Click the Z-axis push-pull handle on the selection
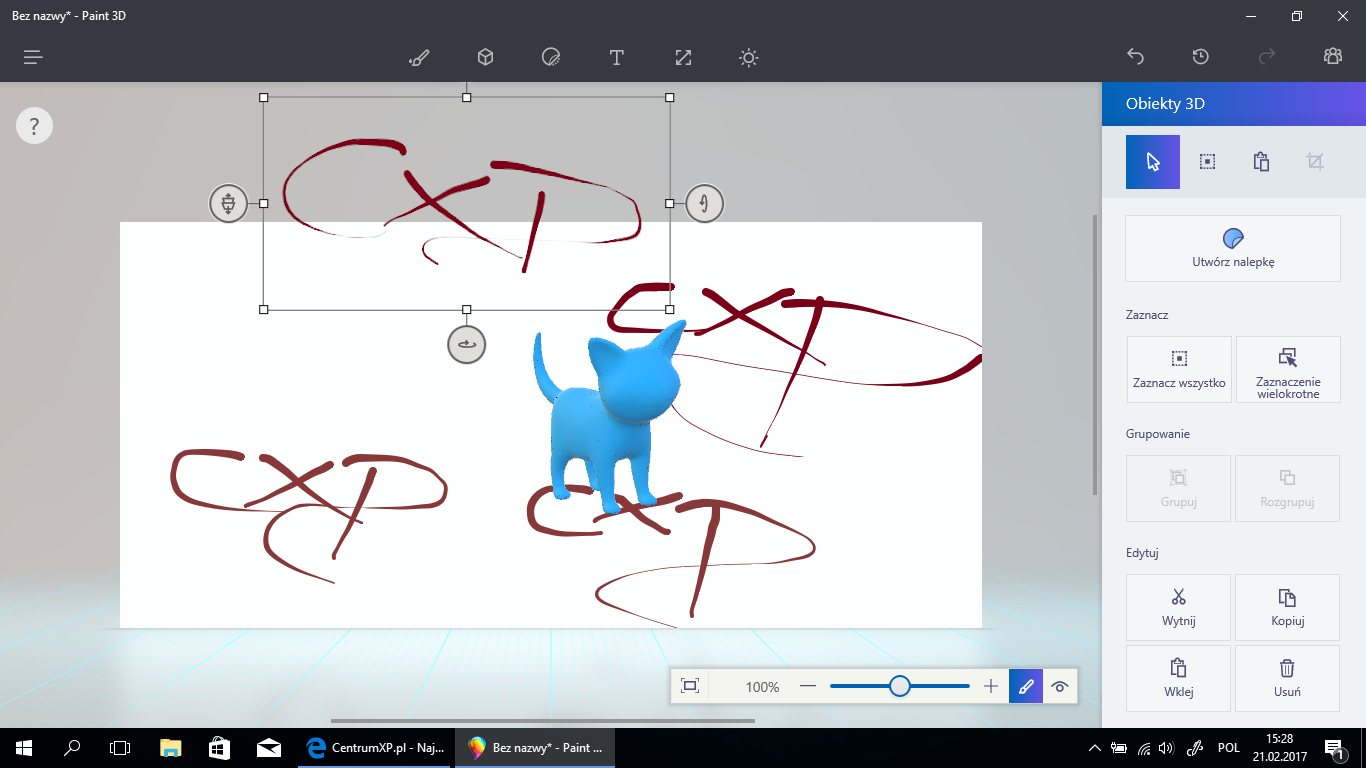Image resolution: width=1366 pixels, height=768 pixels. click(228, 203)
